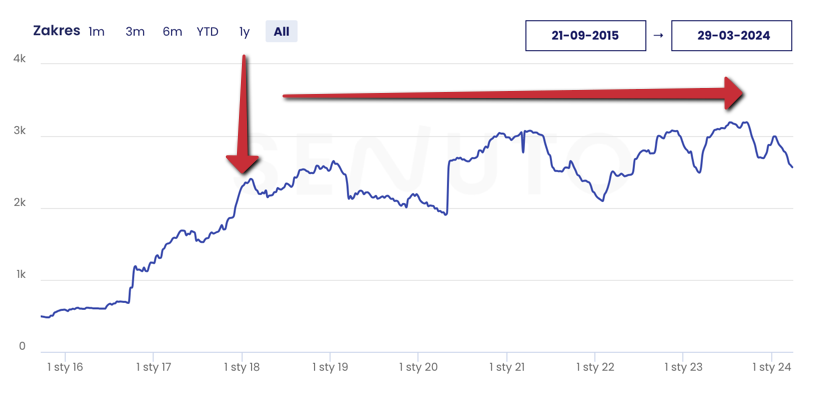This screenshot has width=821, height=393.
Task: Switch range to YTD
Action: [207, 32]
